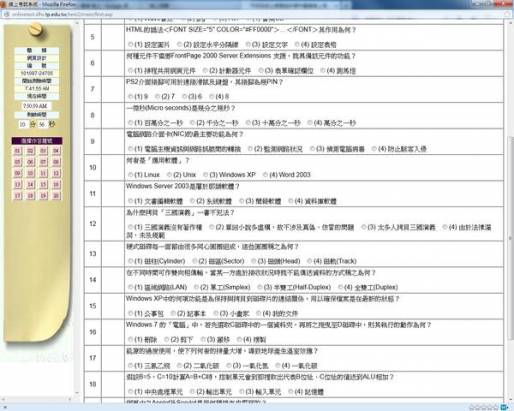This screenshot has height=411, width=514.
Task: Jump to question 06 in sidebar grid
Action: click(x=30, y=163)
